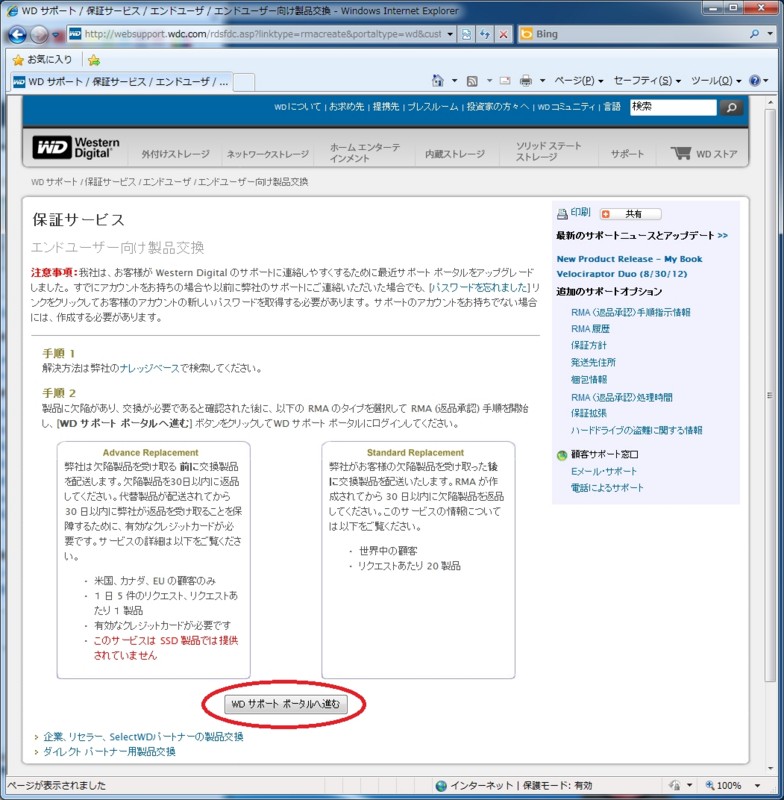Open the Favorites star button
The image size is (784, 800).
click(42, 60)
